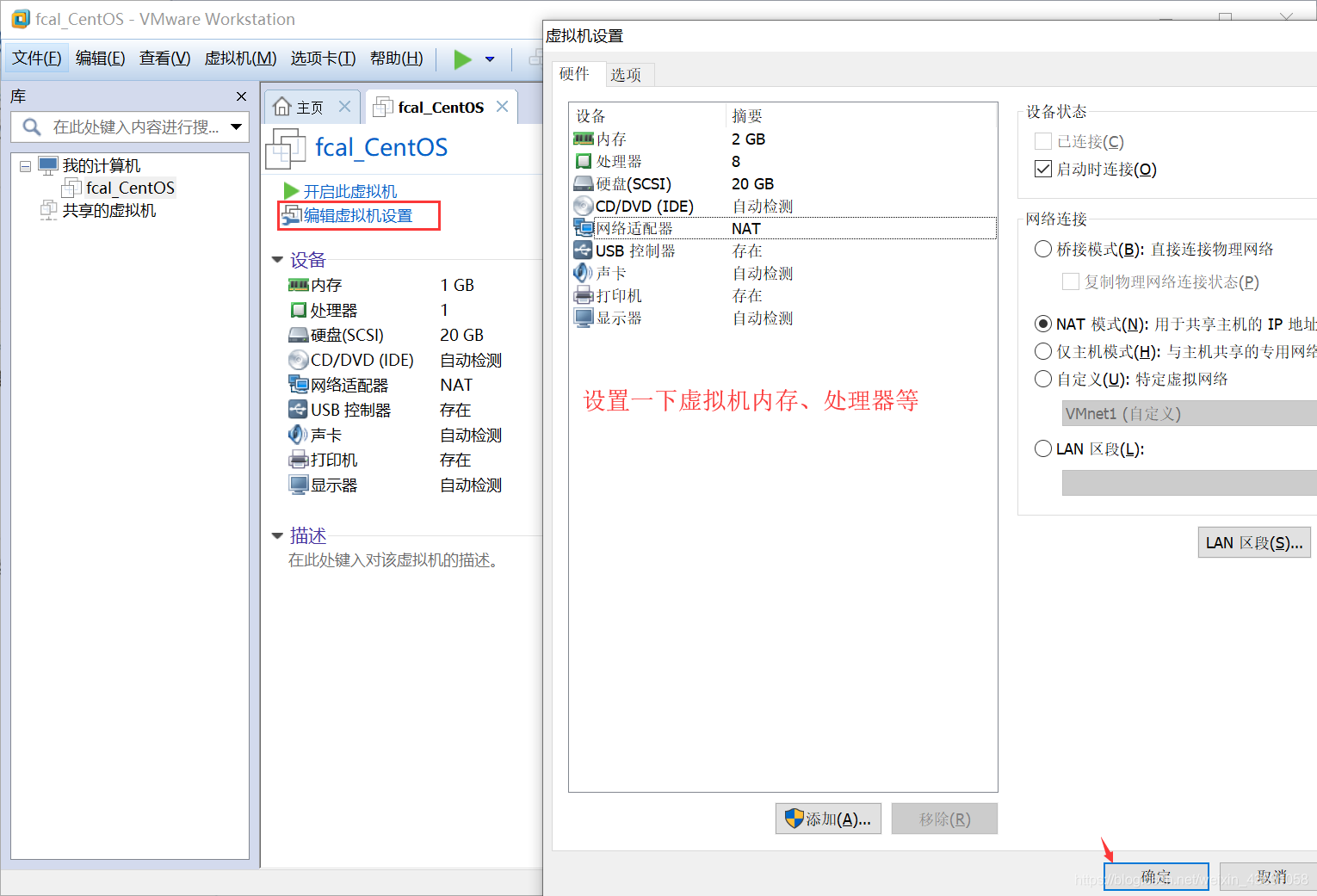Open the 选项卡(T) menu
The height and width of the screenshot is (896, 1317).
point(323,58)
